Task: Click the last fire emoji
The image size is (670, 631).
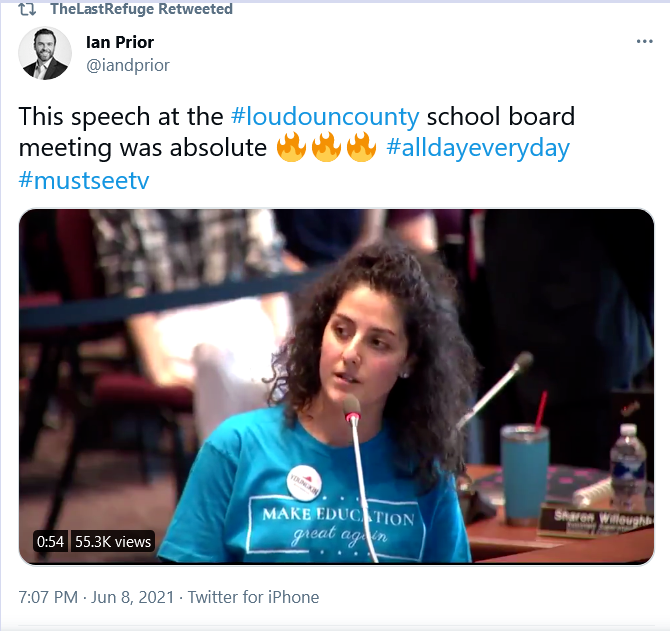Action: click(361, 147)
